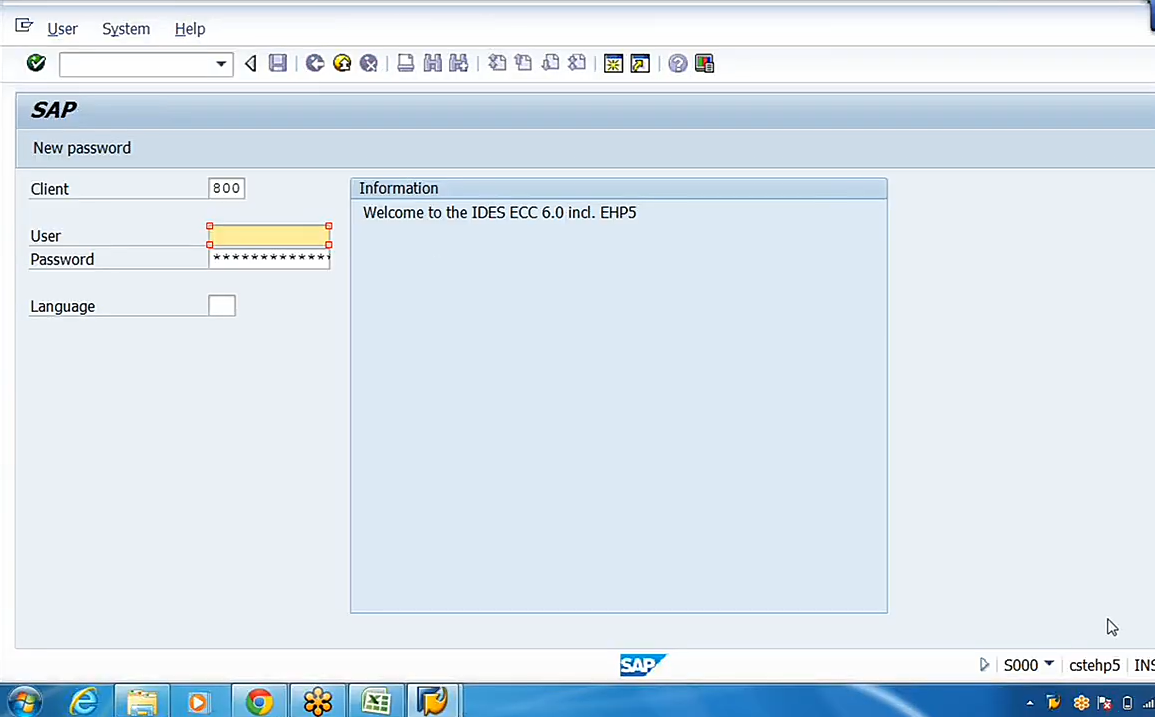The width and height of the screenshot is (1155, 717).
Task: Switch to the SAP Logon taskbar button
Action: (x=433, y=701)
